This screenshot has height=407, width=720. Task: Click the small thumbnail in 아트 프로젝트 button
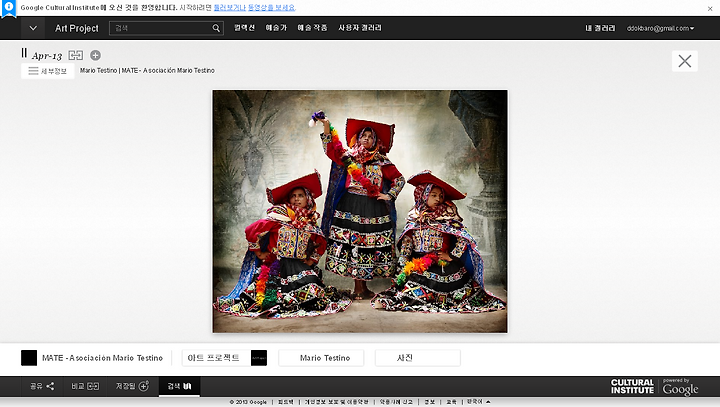click(x=259, y=358)
